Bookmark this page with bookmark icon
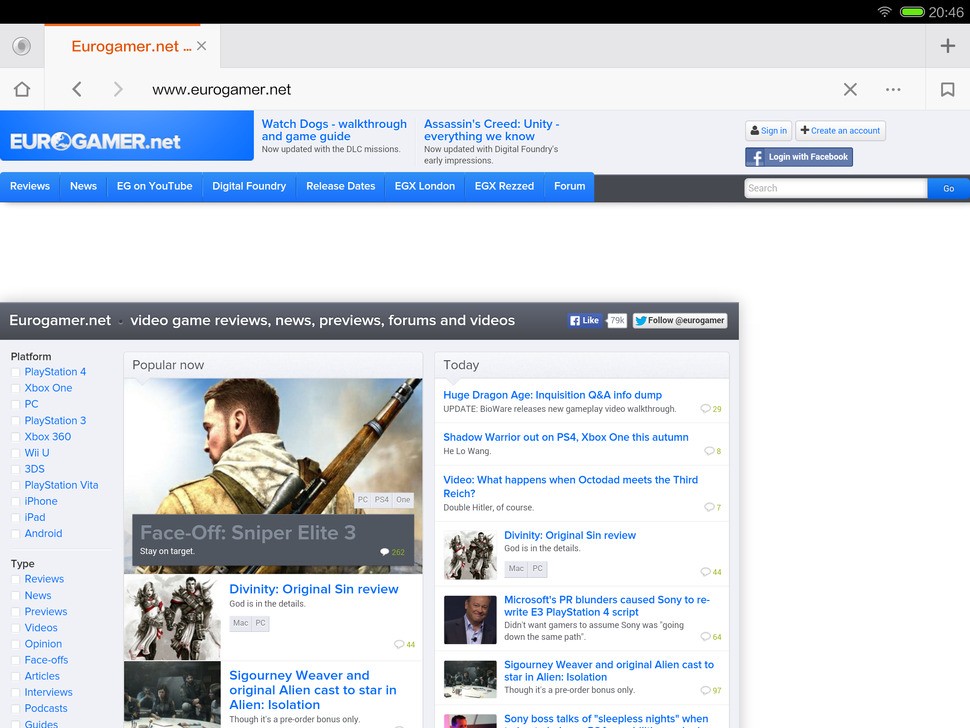Viewport: 970px width, 728px height. [x=947, y=89]
